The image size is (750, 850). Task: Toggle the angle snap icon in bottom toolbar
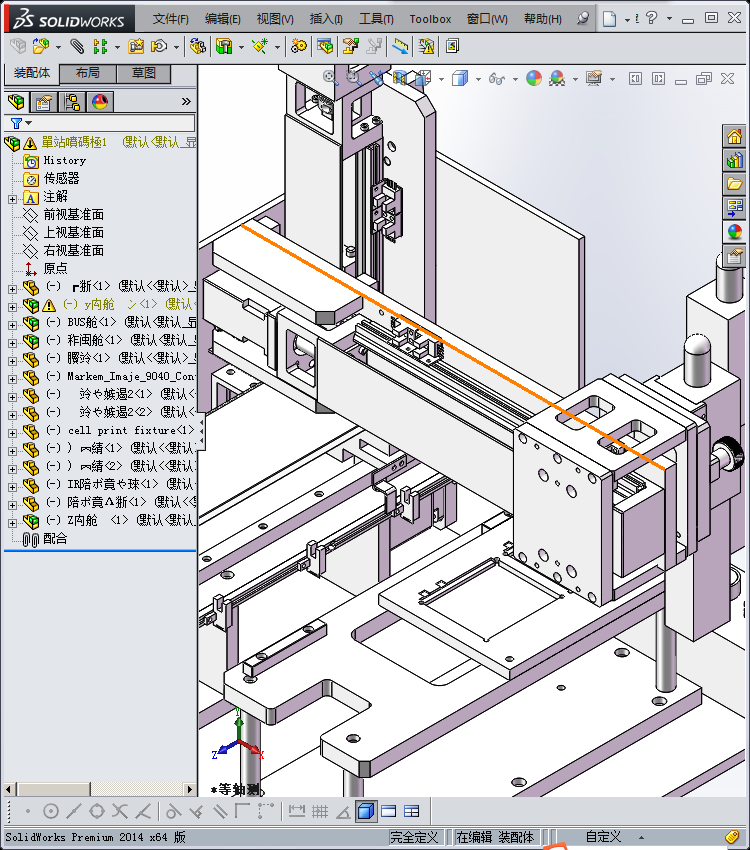tap(343, 811)
